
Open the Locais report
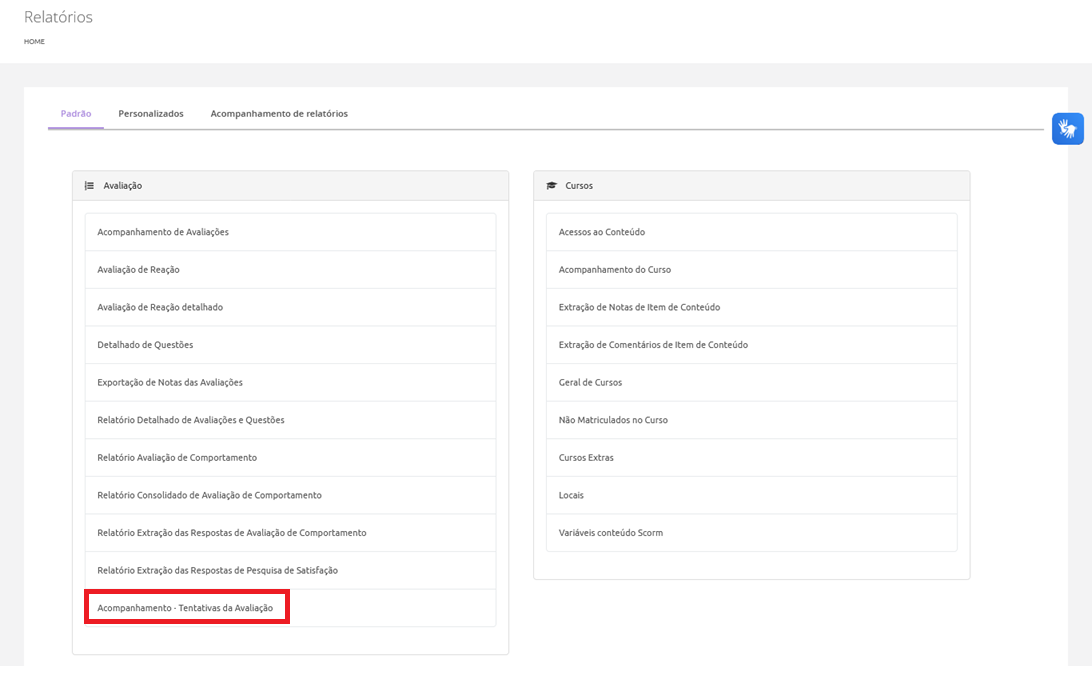click(751, 495)
